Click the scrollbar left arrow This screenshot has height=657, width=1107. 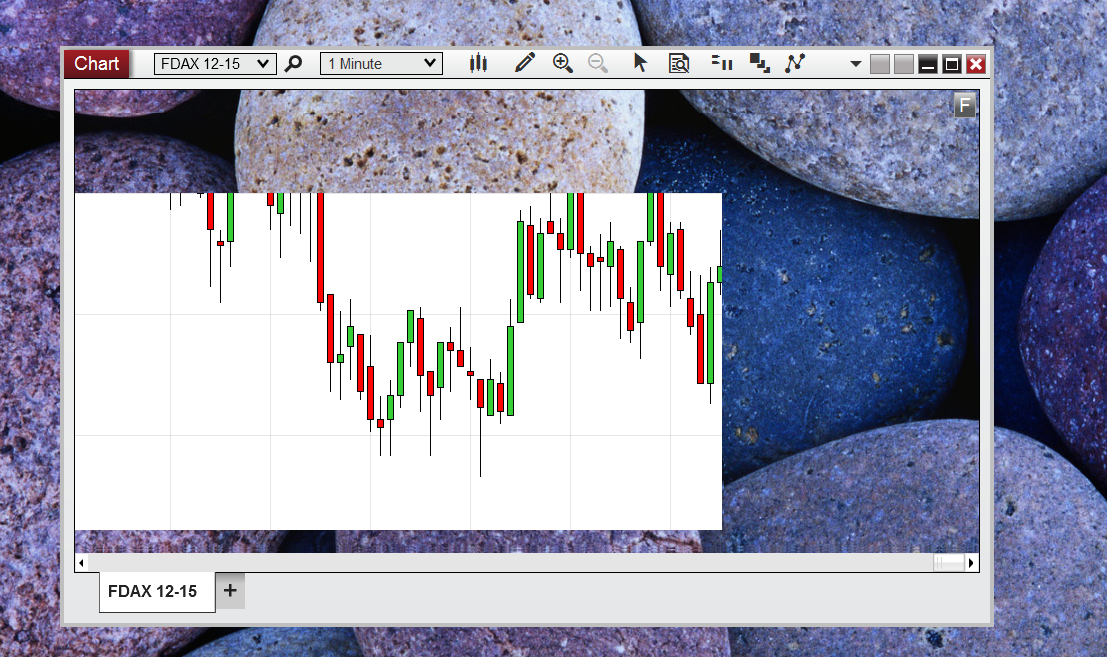(82, 562)
